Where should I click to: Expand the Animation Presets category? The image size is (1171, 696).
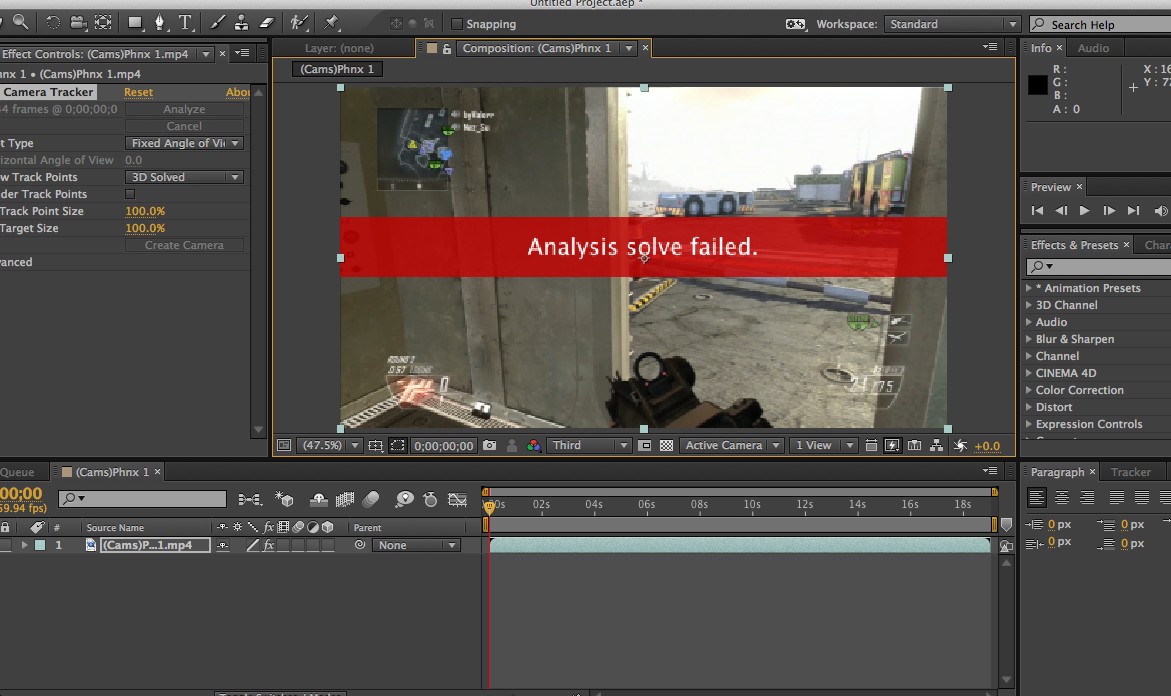coord(1028,288)
